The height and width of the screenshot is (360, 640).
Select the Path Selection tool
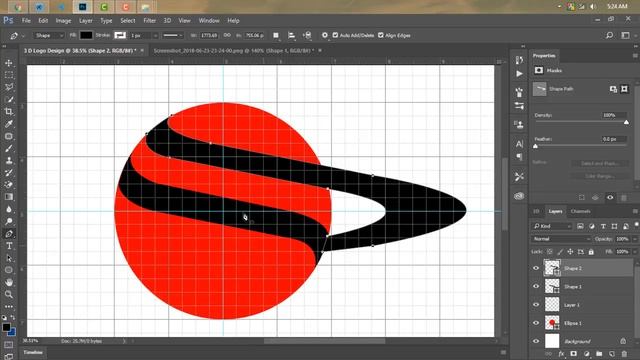[9, 258]
